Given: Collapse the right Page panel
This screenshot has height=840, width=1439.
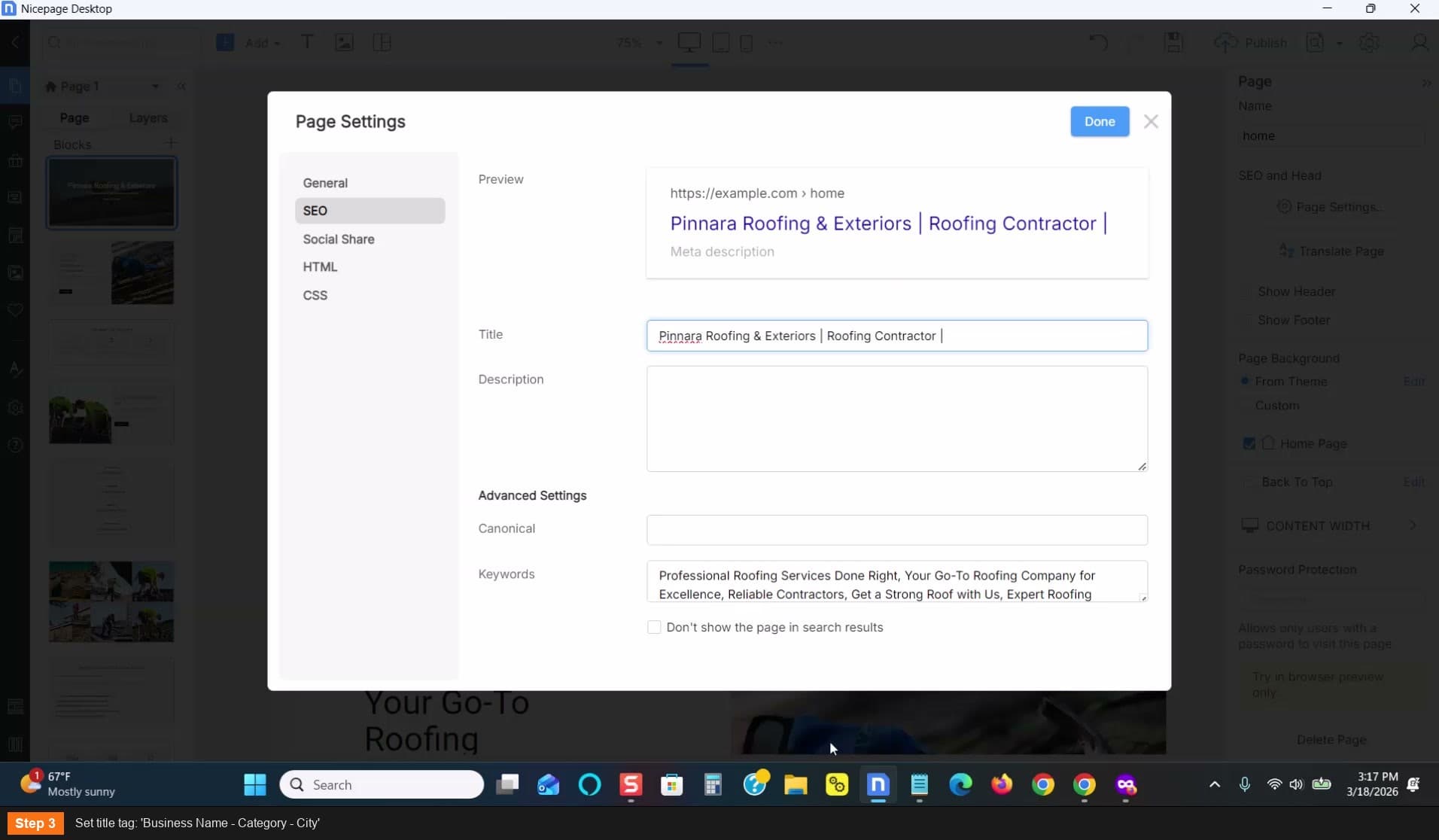Looking at the screenshot, I should pos(1425,83).
